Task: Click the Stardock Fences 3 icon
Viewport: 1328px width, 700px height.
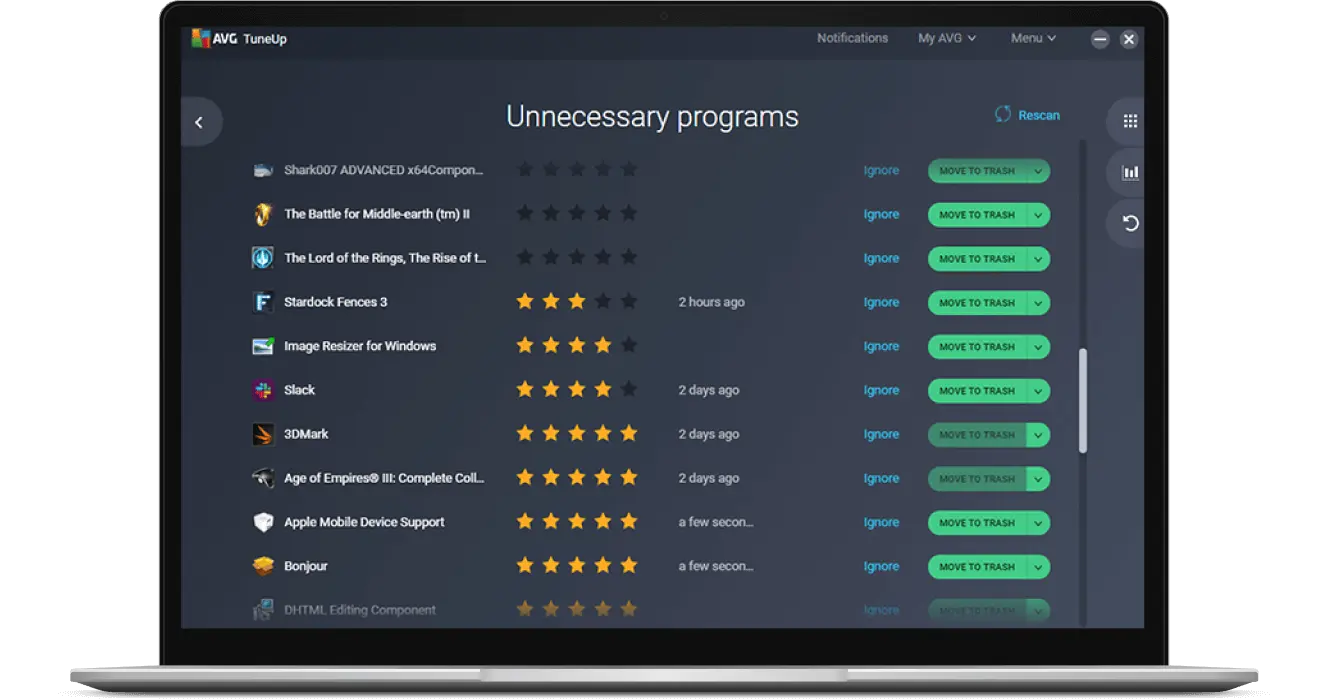Action: point(263,302)
